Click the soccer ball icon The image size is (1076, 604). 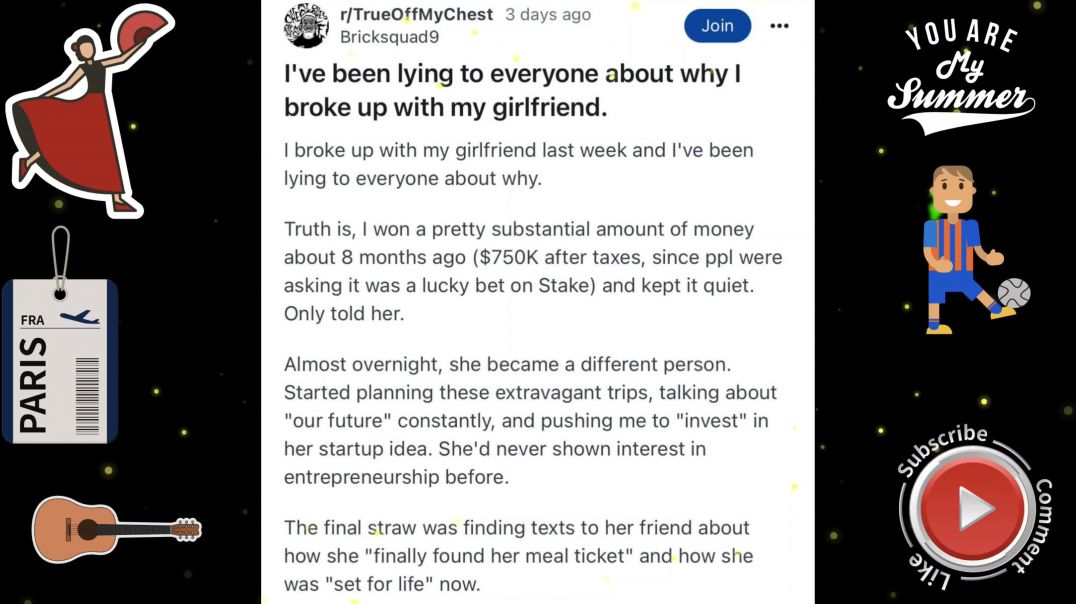pos(1014,293)
